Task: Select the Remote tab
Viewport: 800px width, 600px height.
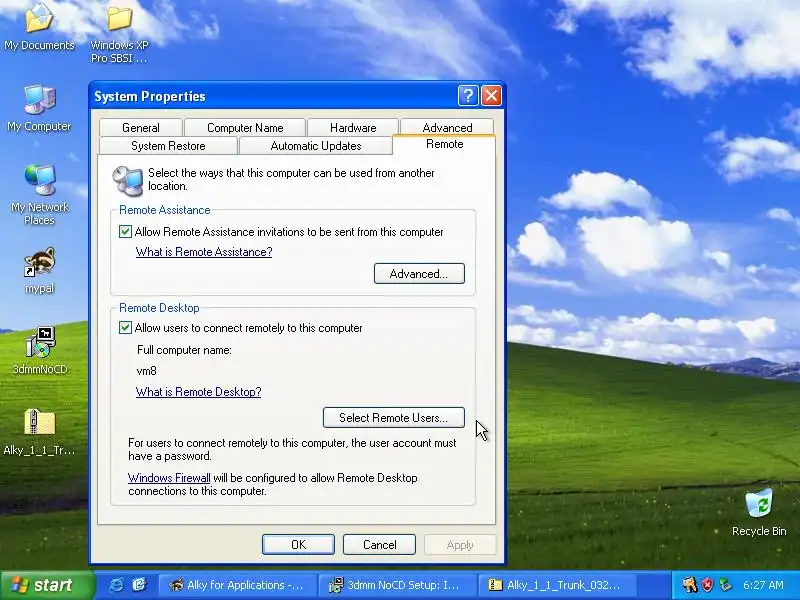Action: pyautogui.click(x=444, y=144)
